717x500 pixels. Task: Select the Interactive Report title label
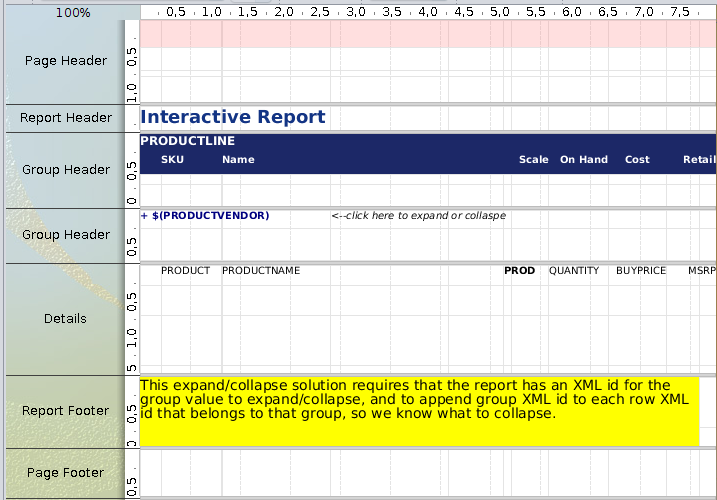point(233,117)
